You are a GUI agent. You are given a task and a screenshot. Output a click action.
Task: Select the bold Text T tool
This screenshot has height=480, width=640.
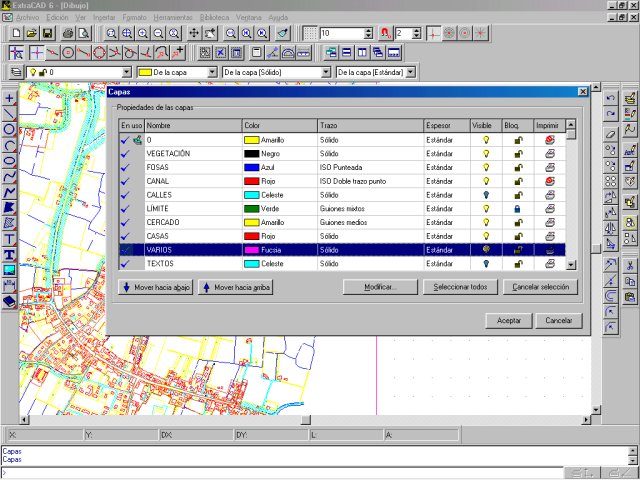tap(9, 255)
